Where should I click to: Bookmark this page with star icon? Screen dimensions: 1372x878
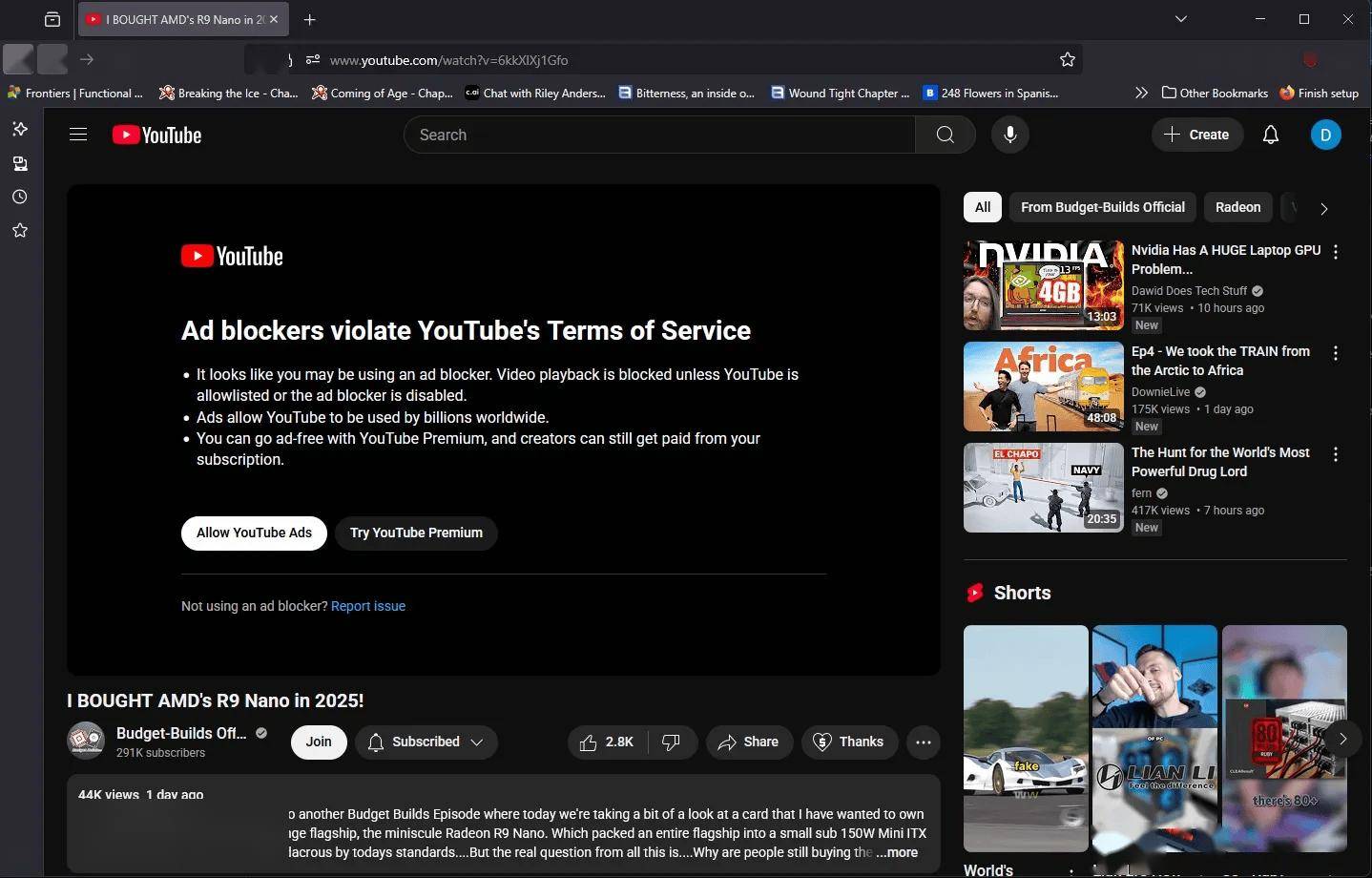click(x=1068, y=60)
